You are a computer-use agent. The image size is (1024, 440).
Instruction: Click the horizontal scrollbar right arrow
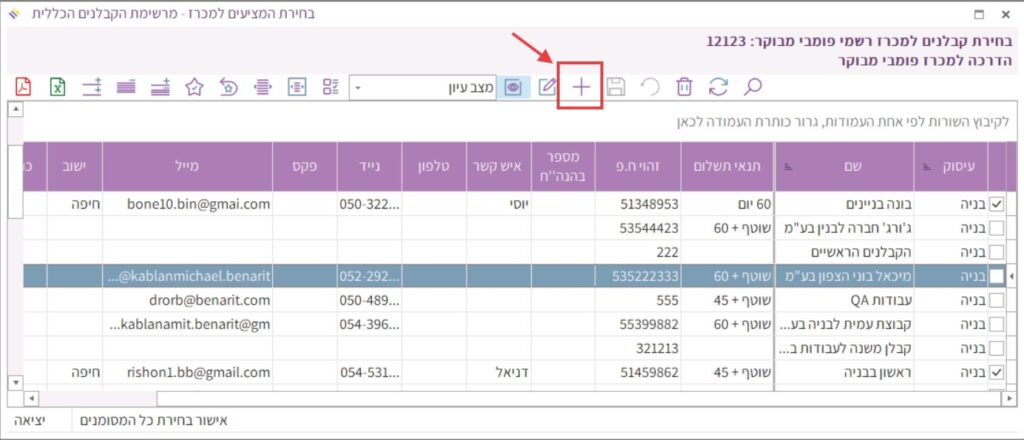pos(1007,398)
